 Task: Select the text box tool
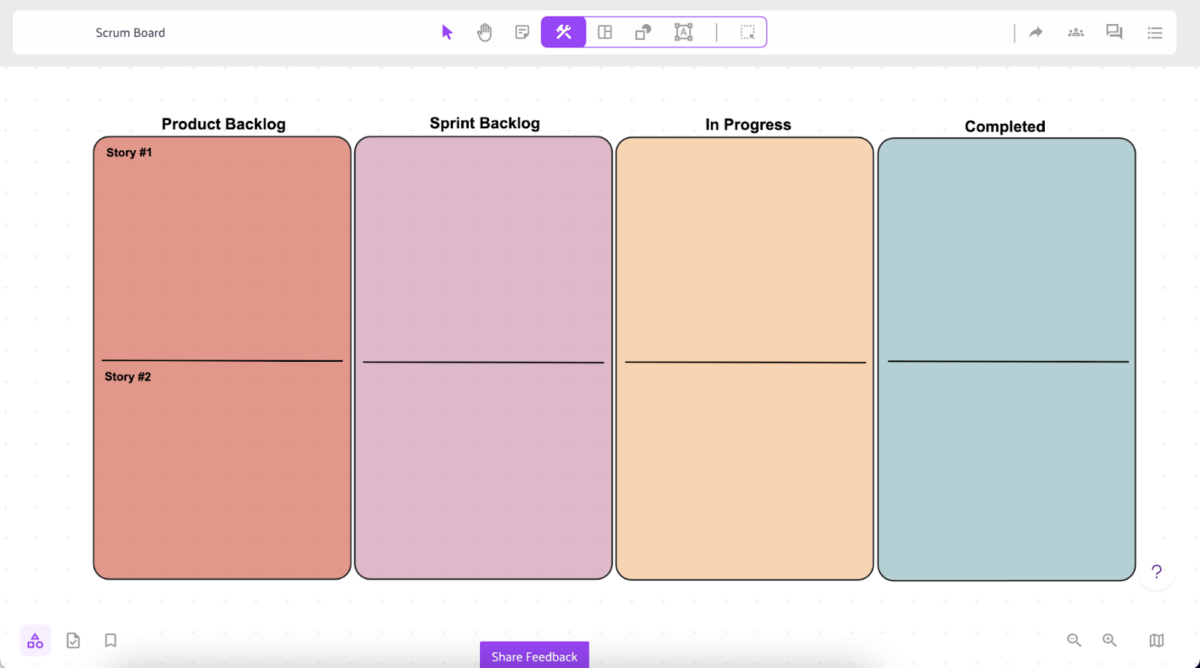coord(684,31)
